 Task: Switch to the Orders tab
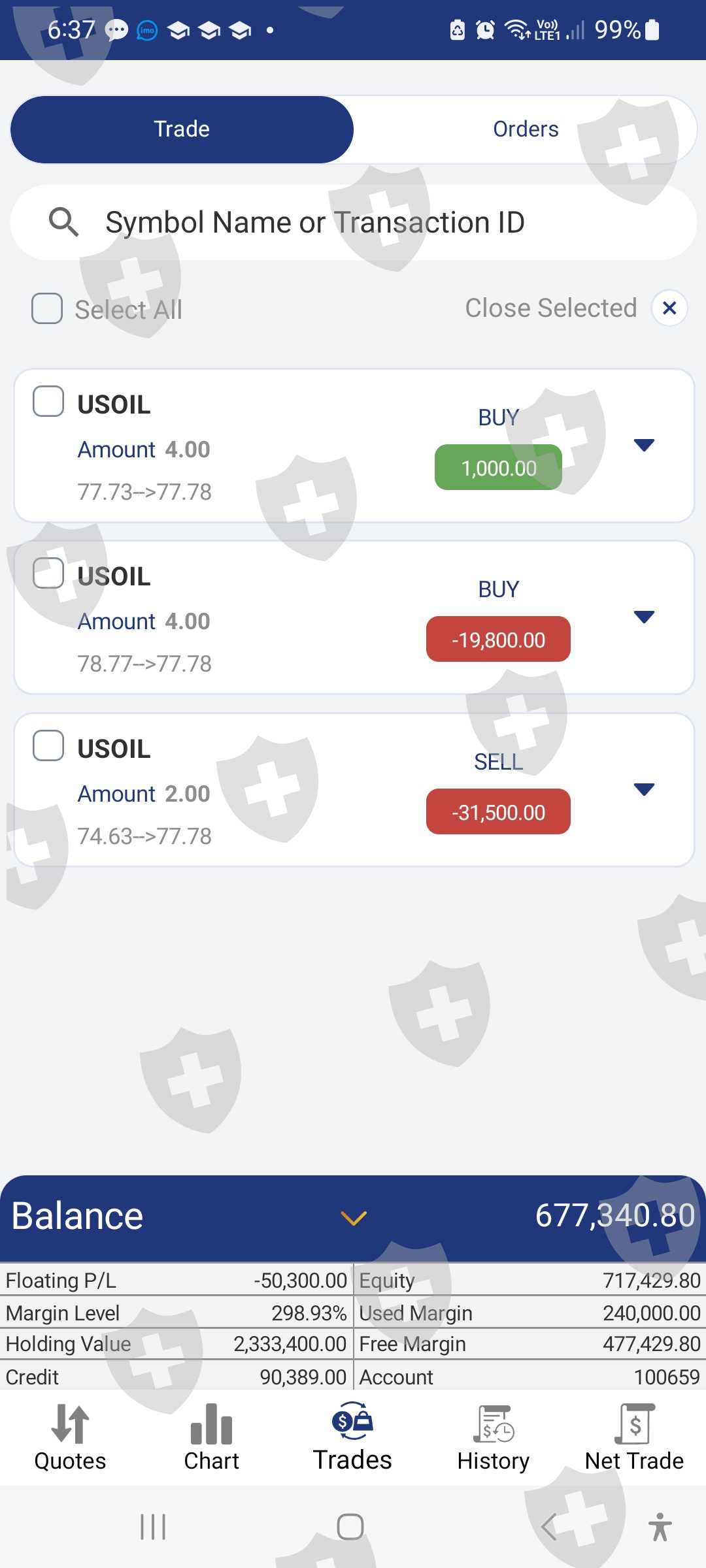pos(526,129)
